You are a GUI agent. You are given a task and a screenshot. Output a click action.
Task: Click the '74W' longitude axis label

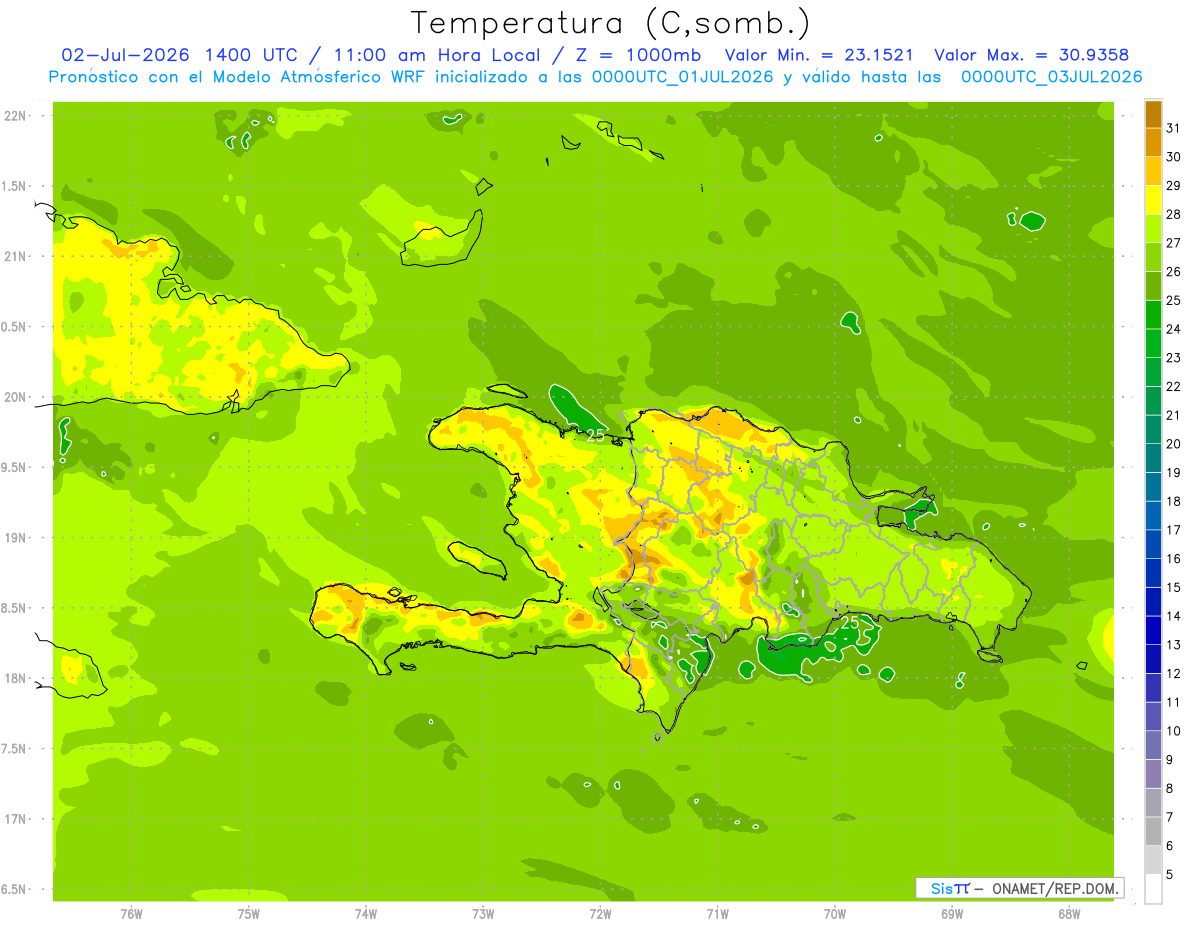pos(366,914)
